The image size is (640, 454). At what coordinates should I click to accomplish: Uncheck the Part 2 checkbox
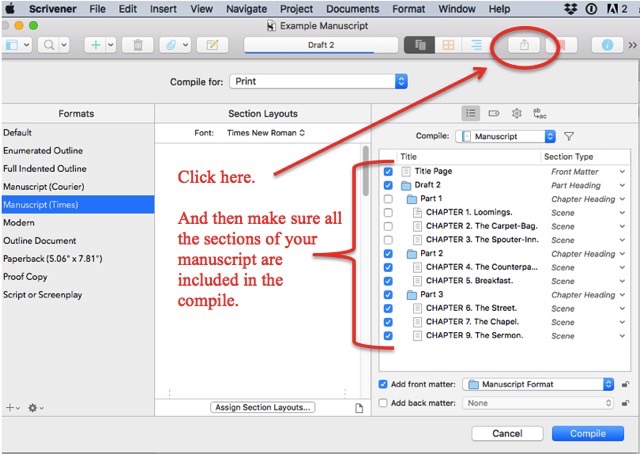[388, 254]
